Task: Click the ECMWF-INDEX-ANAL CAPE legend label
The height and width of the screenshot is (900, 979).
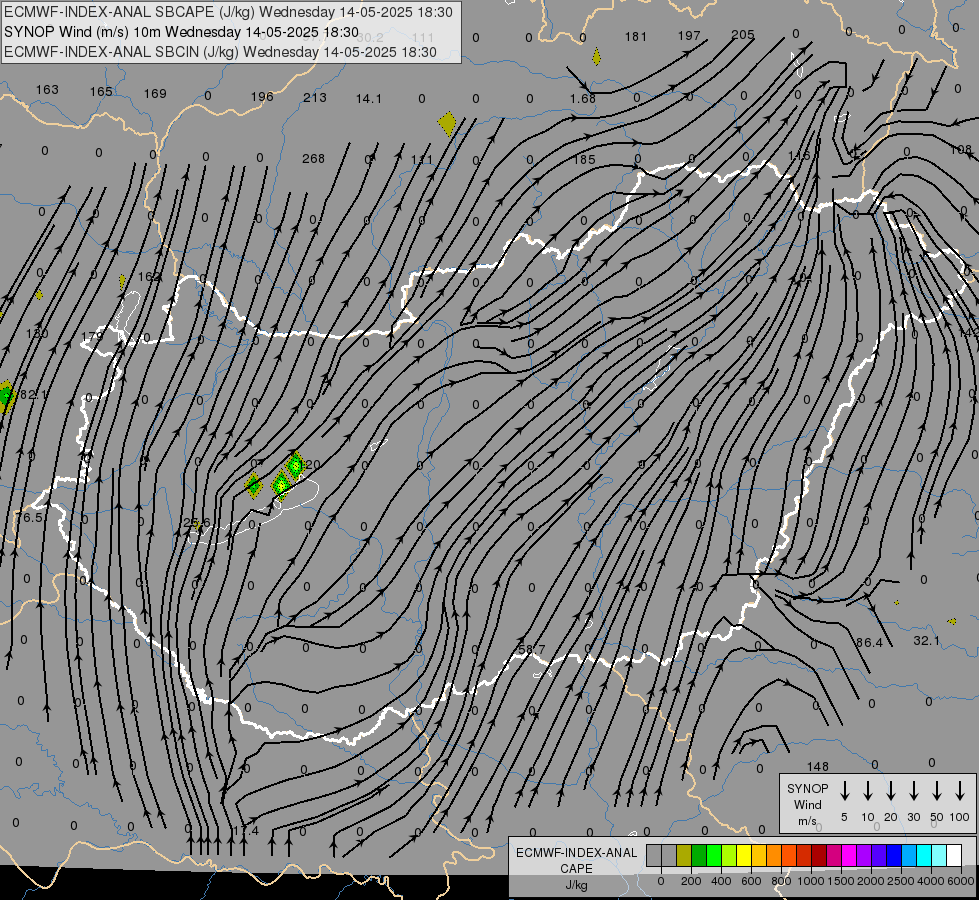Action: point(576,868)
